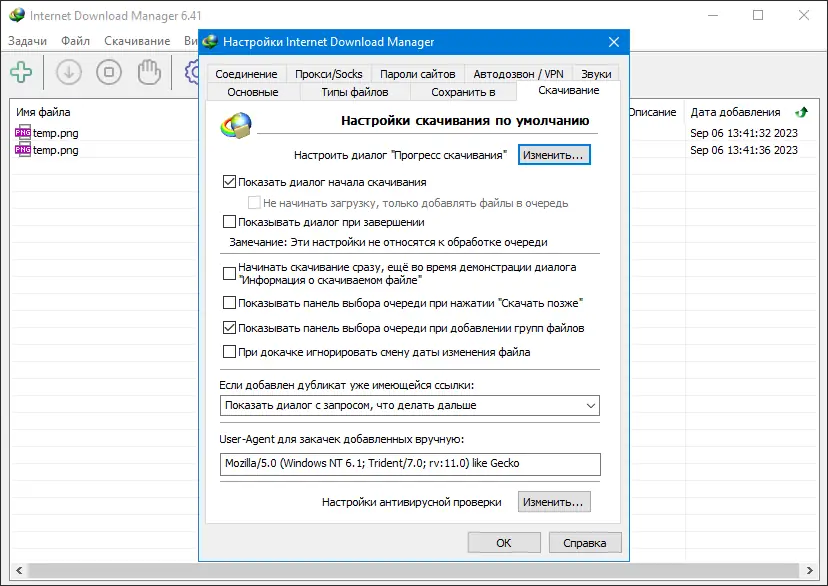
Task: Click Изменить for the download progress dialog
Action: [x=554, y=155]
